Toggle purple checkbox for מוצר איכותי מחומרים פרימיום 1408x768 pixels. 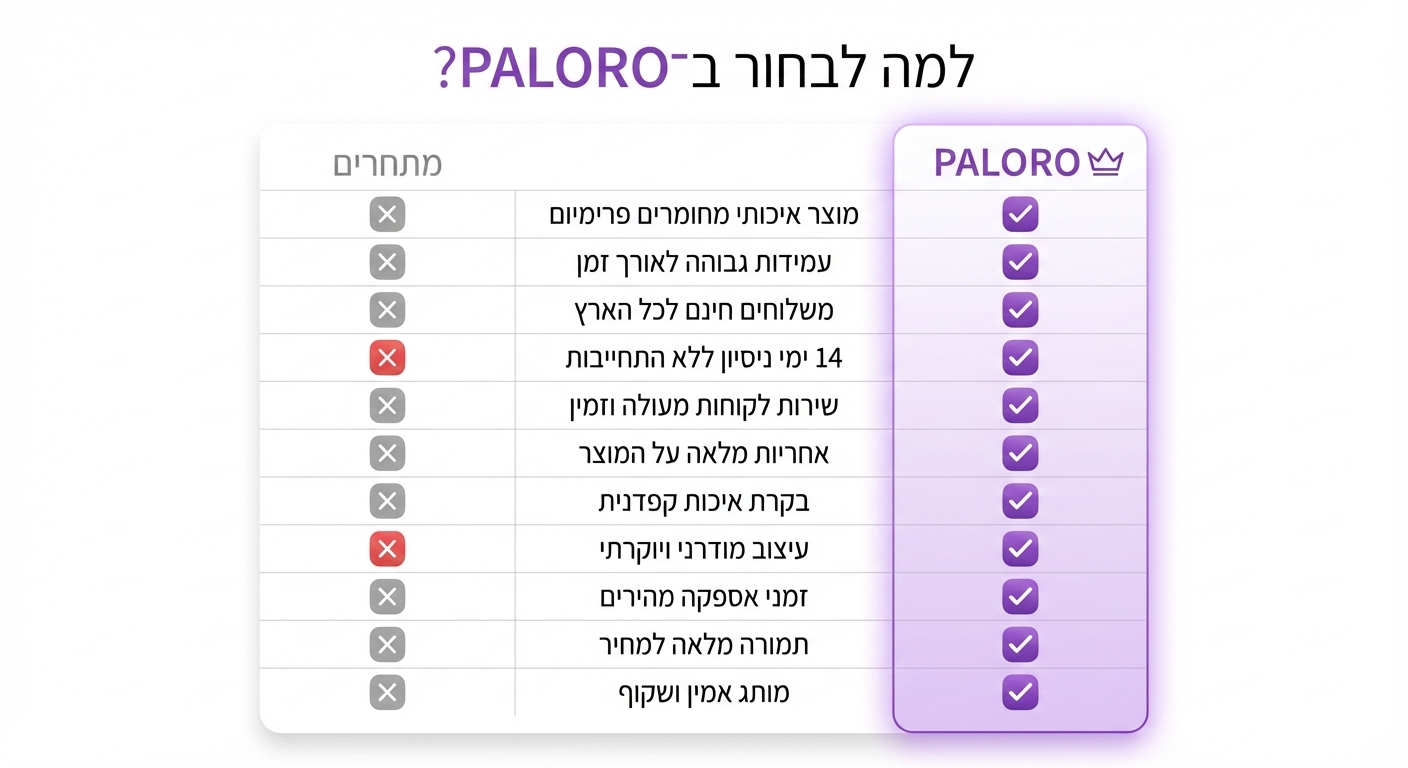pos(1020,214)
